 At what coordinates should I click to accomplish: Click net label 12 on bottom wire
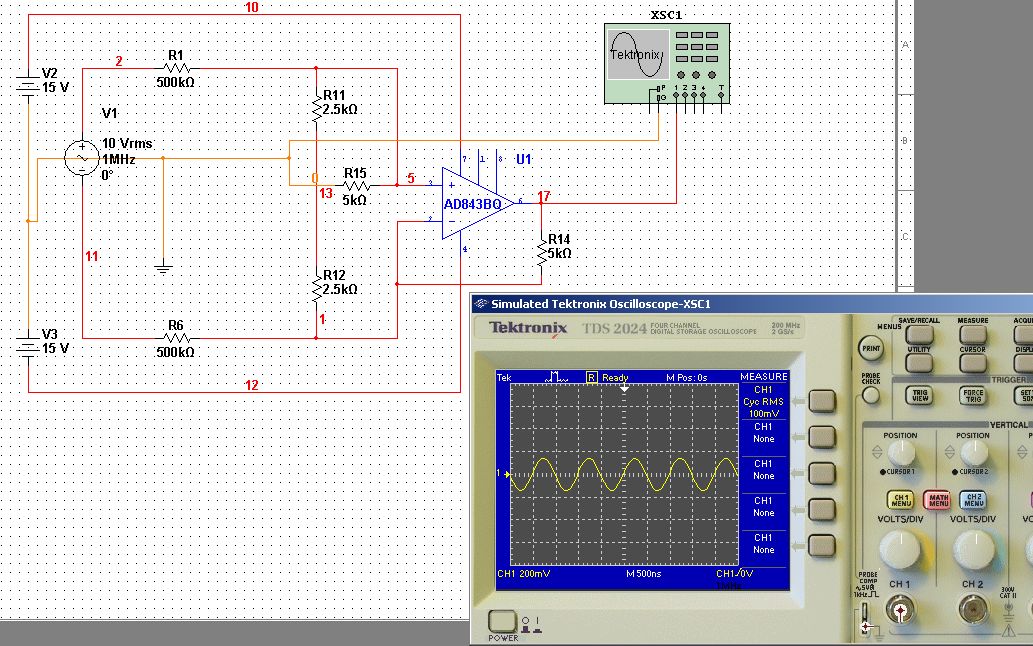click(x=252, y=385)
